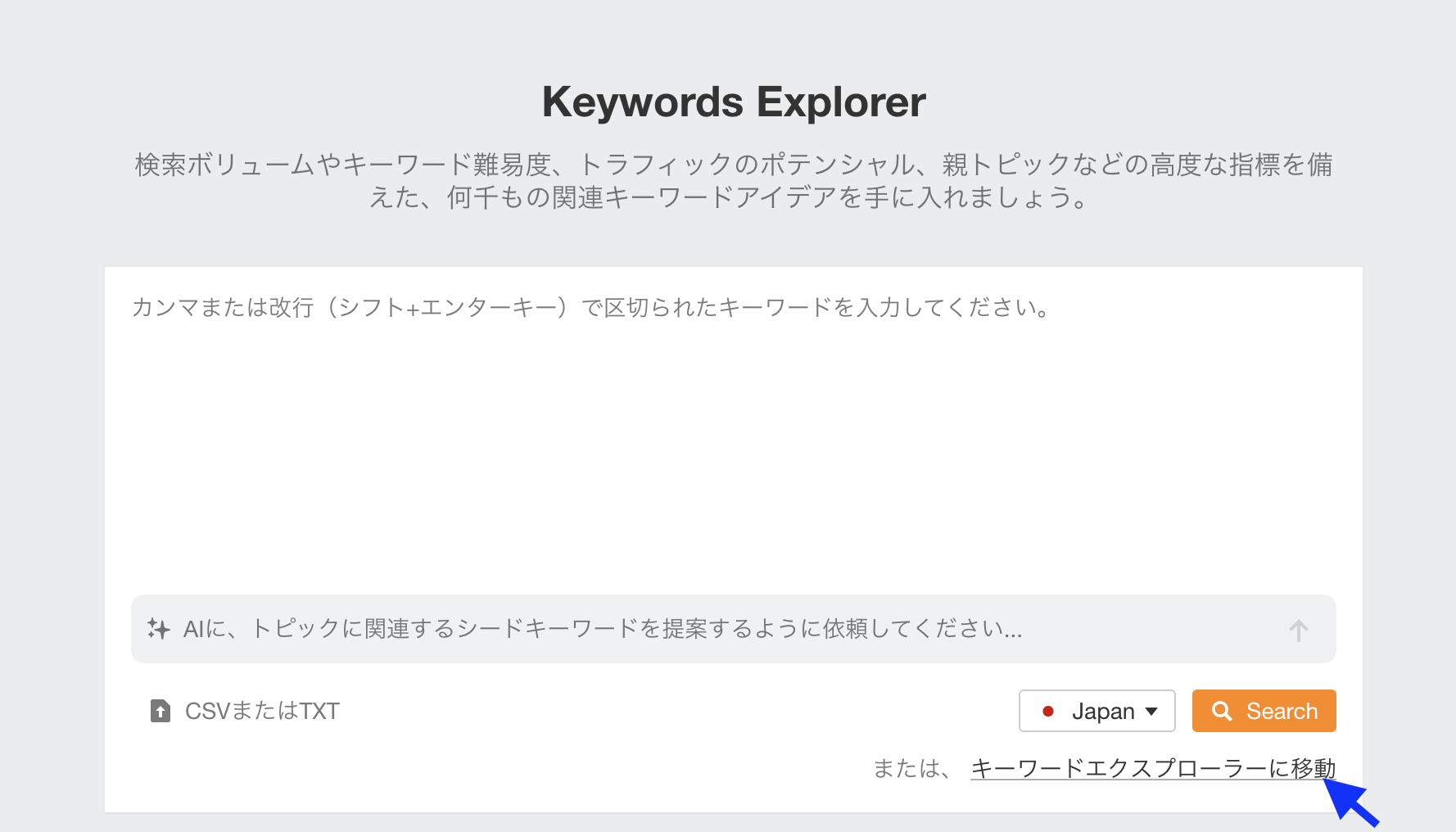Viewport: 1456px width, 832px height.
Task: Click the upload icon next to CSVまたはTXT
Action: click(x=159, y=711)
